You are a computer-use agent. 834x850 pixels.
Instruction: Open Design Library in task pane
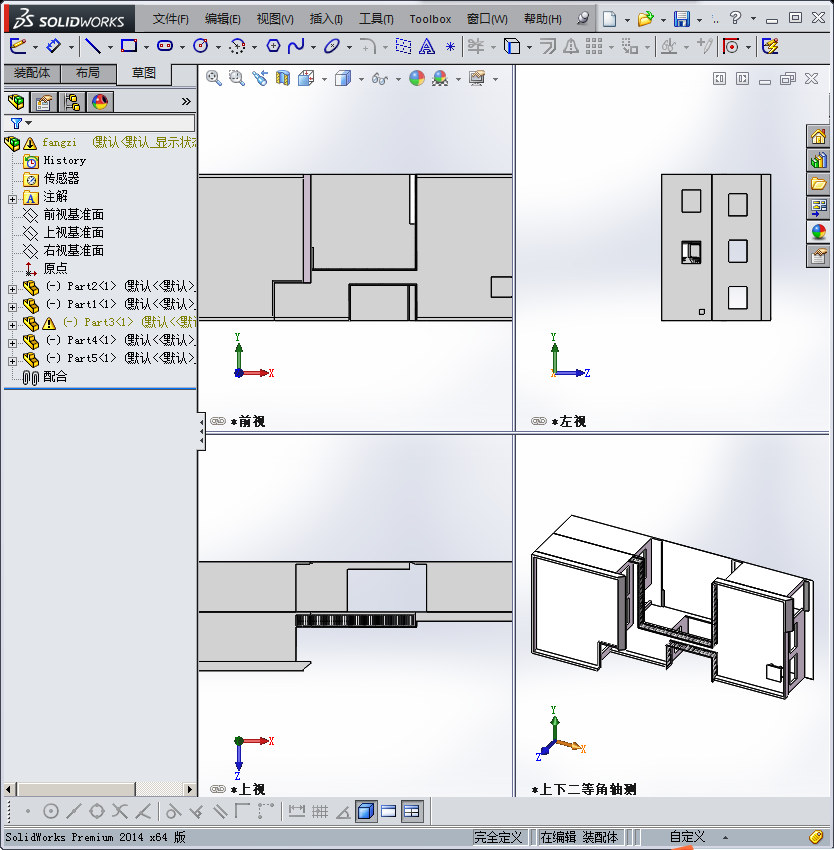(818, 160)
